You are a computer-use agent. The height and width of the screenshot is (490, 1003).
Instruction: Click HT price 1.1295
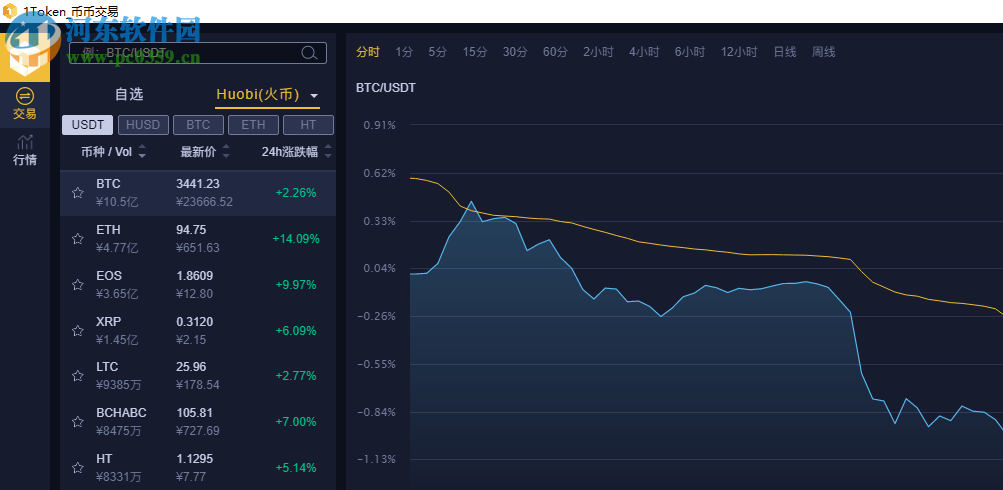tap(194, 459)
